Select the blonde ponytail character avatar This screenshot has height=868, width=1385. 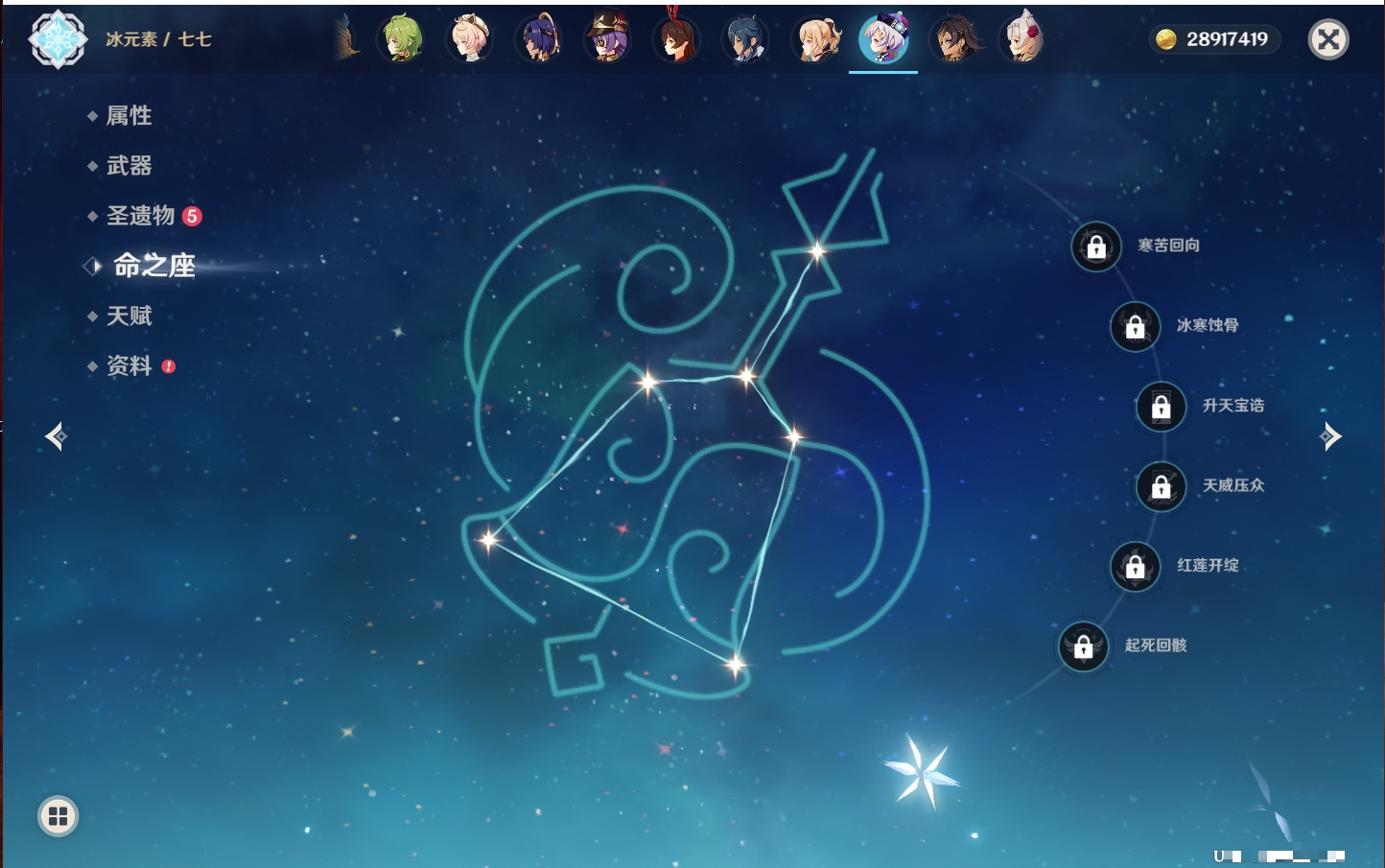coord(815,39)
